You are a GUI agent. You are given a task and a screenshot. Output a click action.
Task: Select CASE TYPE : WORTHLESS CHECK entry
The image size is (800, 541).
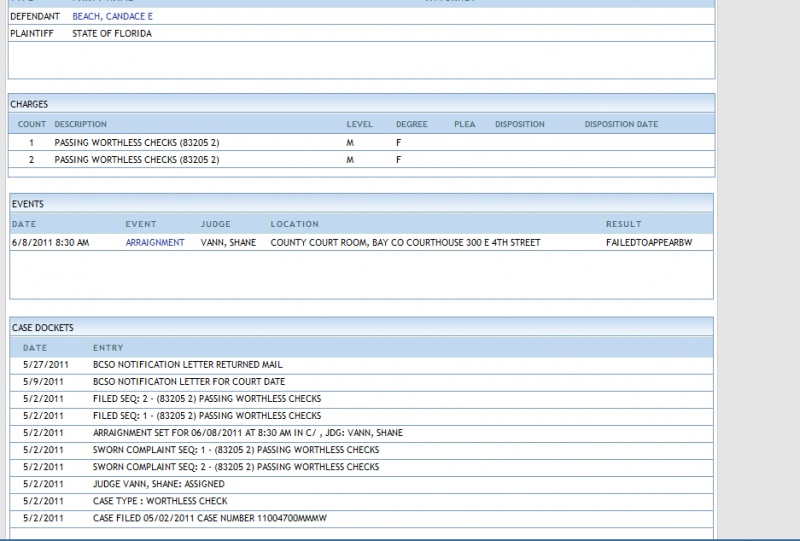(160, 501)
